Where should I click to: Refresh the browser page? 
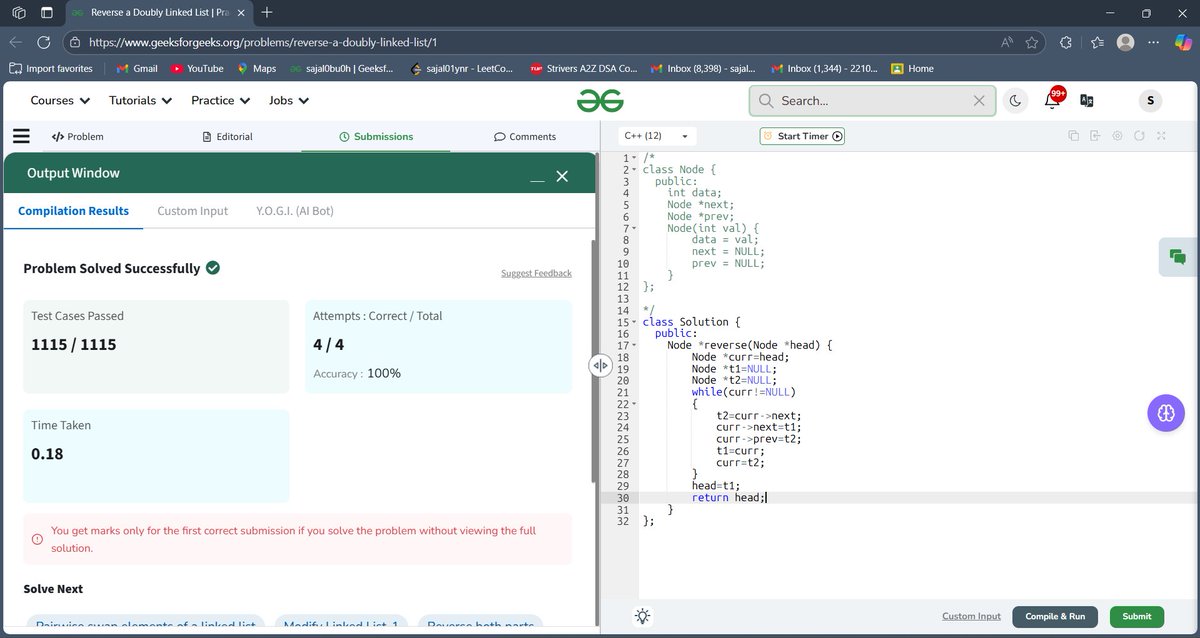[x=43, y=42]
